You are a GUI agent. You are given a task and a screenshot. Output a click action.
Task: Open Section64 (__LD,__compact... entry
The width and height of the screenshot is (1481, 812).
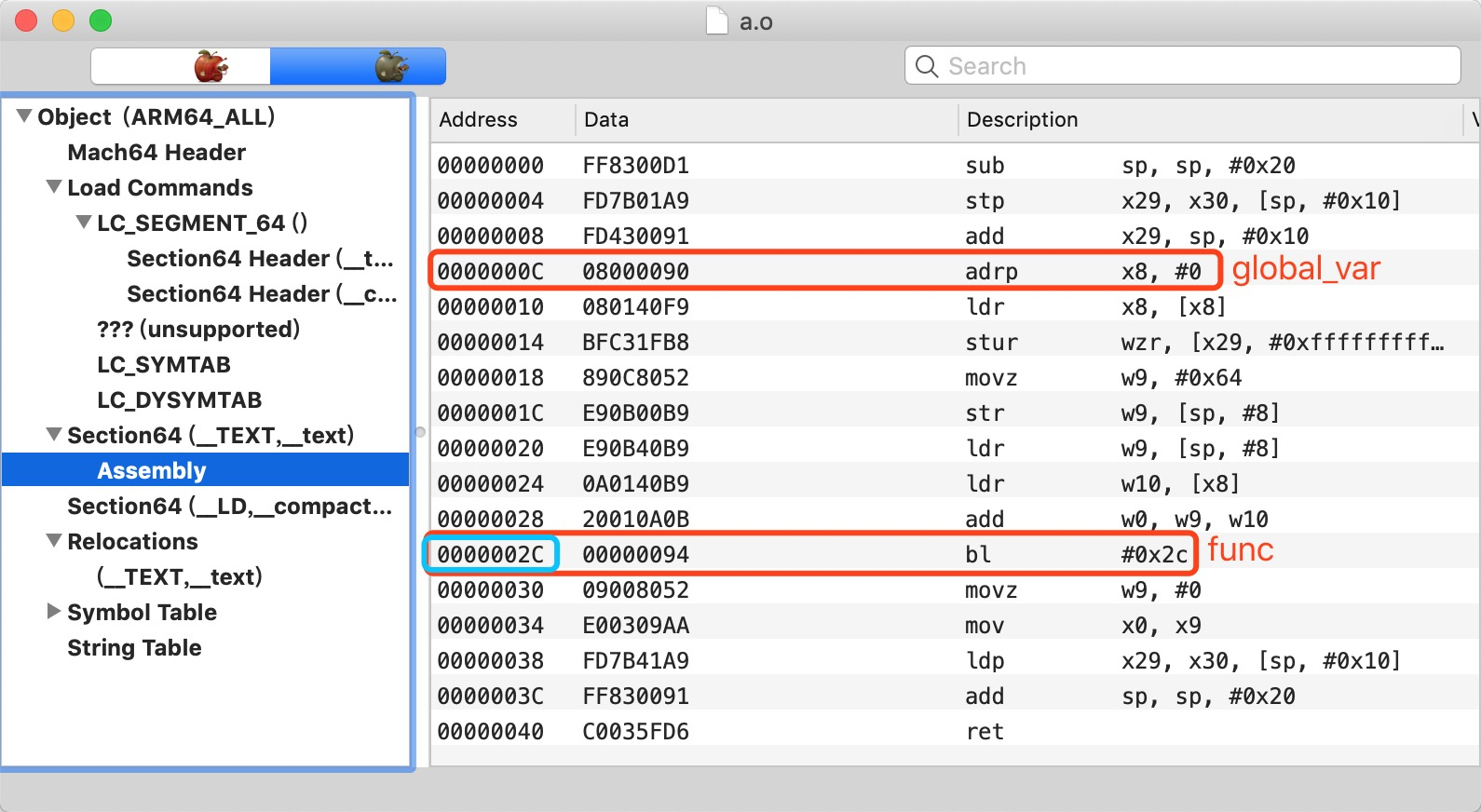pyautogui.click(x=229, y=506)
